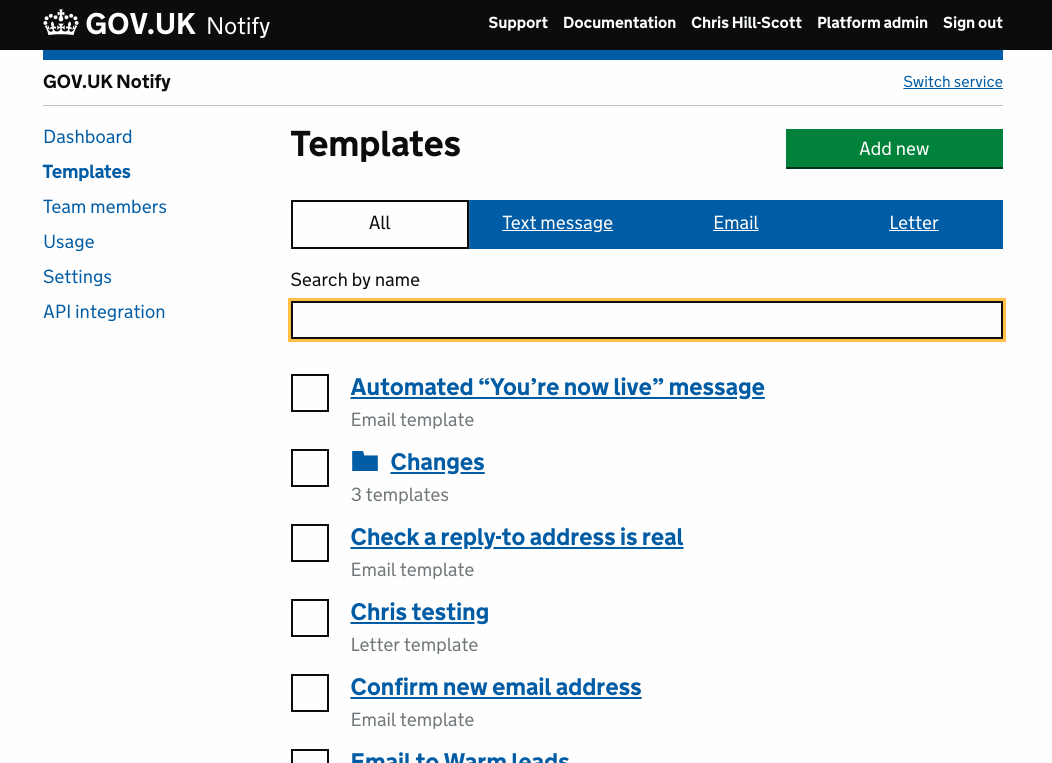Open the Changes folder icon

click(x=365, y=461)
